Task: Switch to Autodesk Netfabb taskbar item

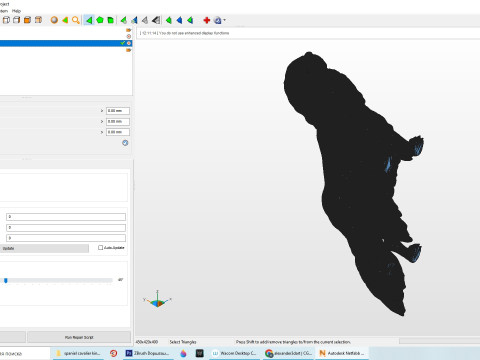Action: [x=342, y=353]
